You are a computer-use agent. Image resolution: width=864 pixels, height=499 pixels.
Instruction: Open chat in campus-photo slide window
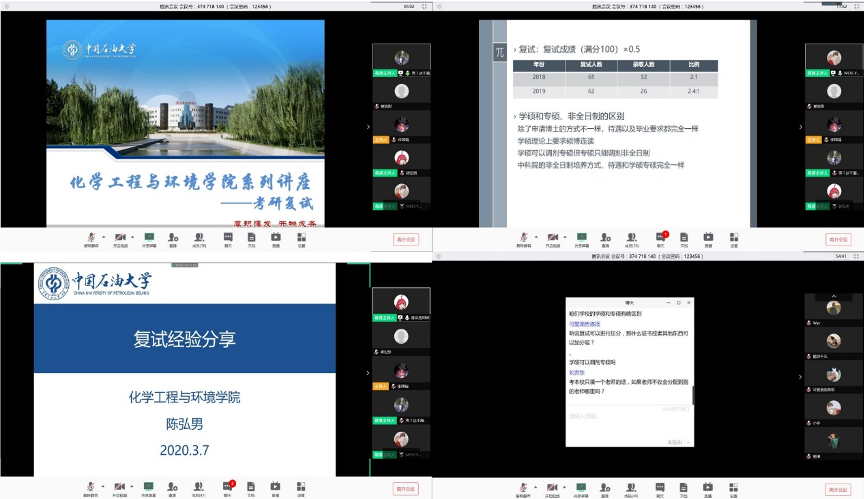228,239
